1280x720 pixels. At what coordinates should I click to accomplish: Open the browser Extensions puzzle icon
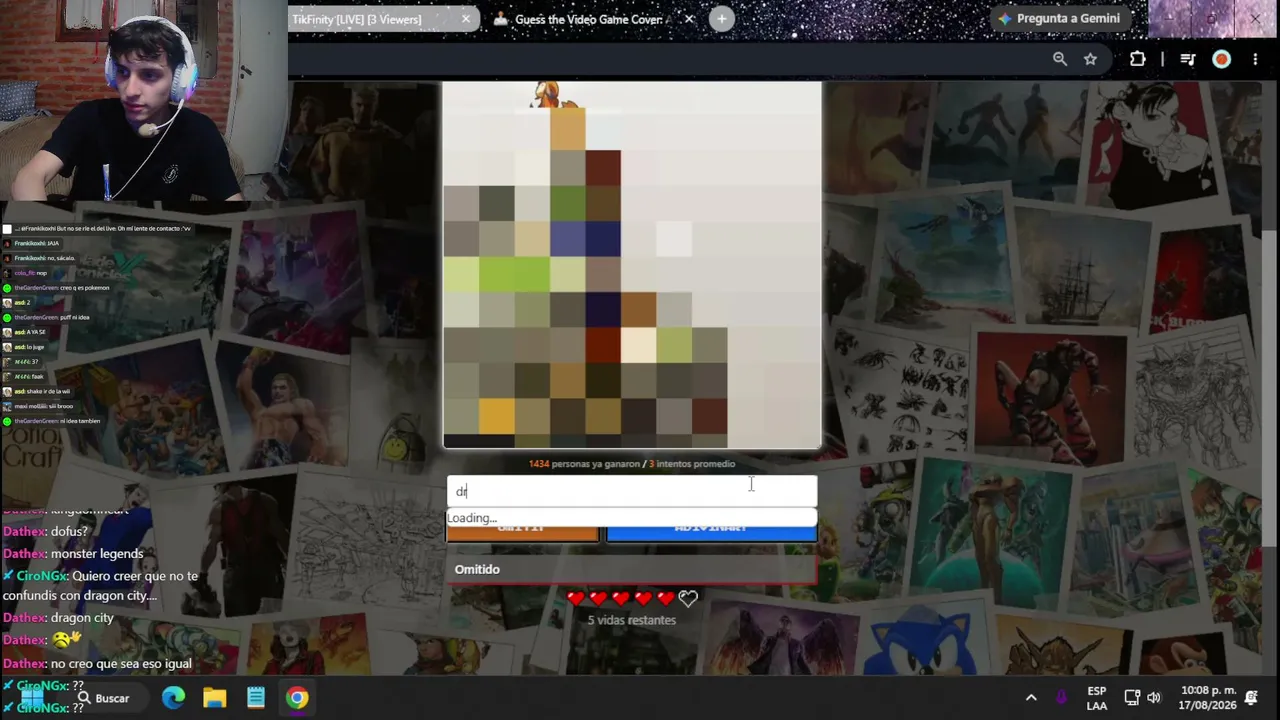1137,59
